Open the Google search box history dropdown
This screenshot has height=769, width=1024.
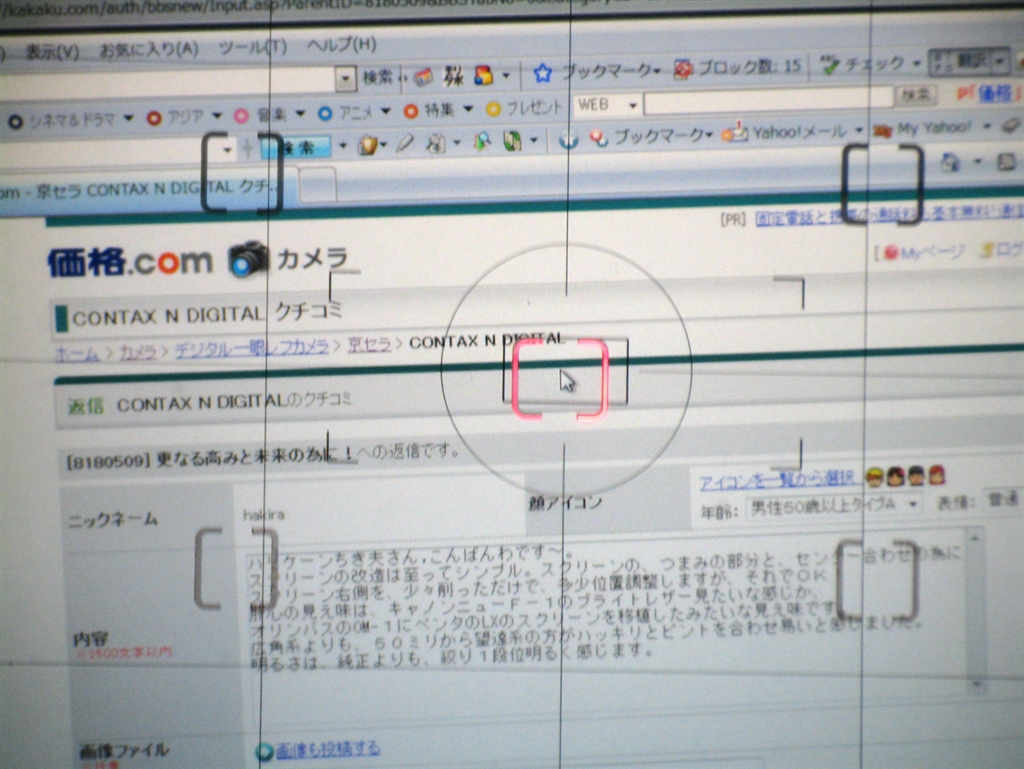pyautogui.click(x=345, y=80)
